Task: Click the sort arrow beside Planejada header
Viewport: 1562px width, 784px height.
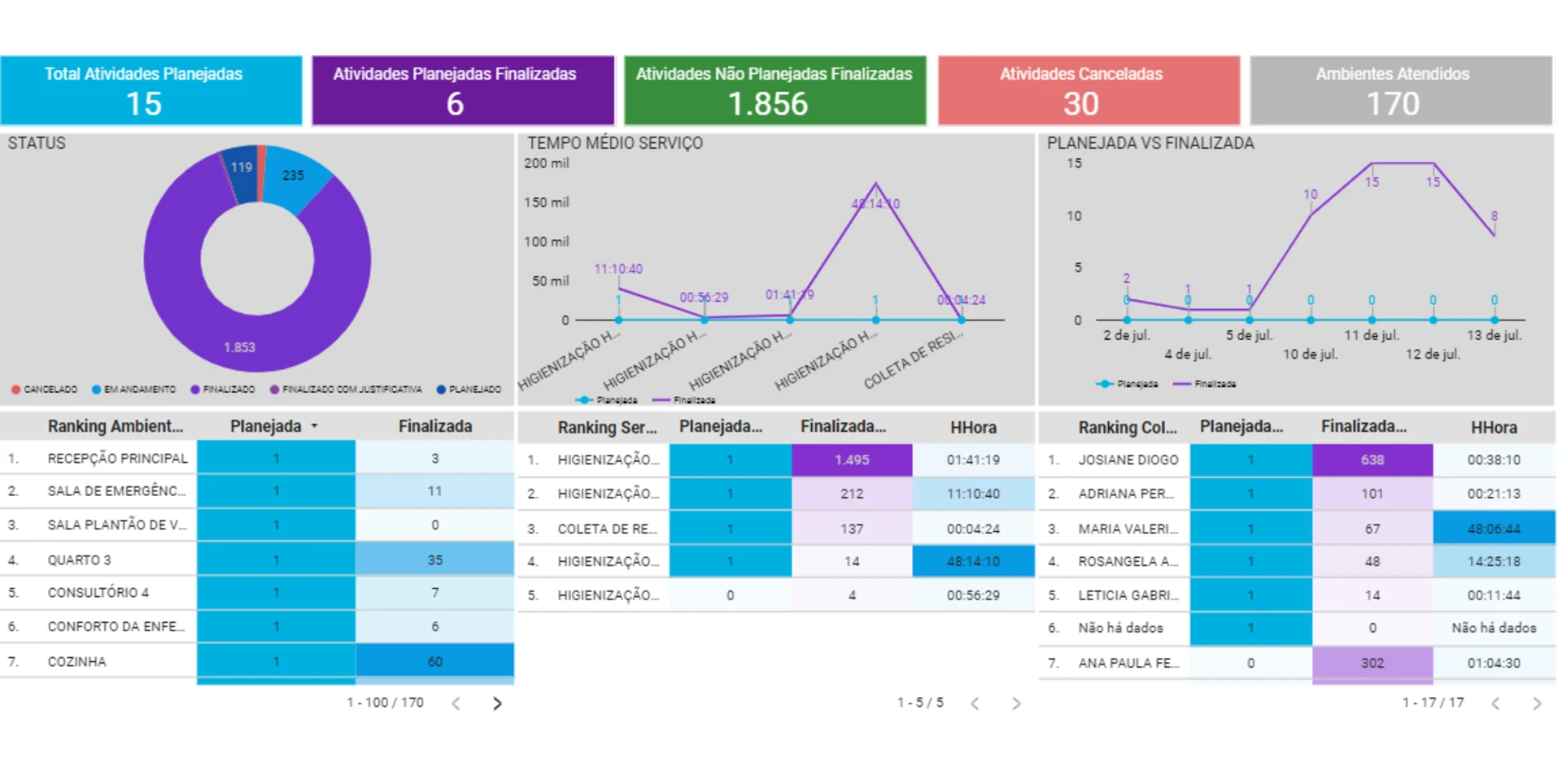Action: pyautogui.click(x=315, y=426)
